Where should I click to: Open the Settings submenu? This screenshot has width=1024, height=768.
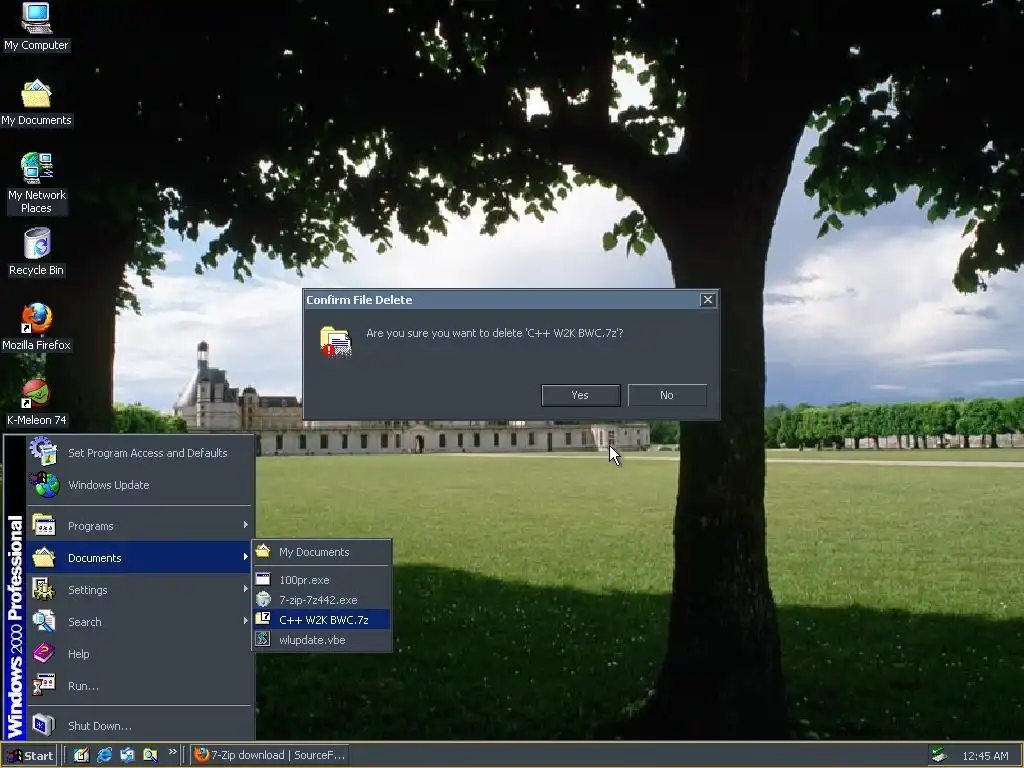pos(139,590)
